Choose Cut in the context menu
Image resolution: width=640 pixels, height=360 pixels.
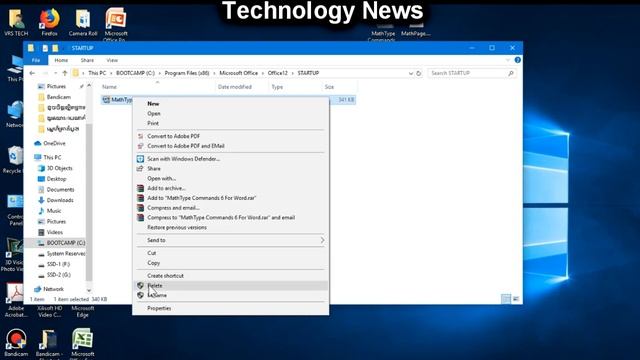tap(231, 253)
